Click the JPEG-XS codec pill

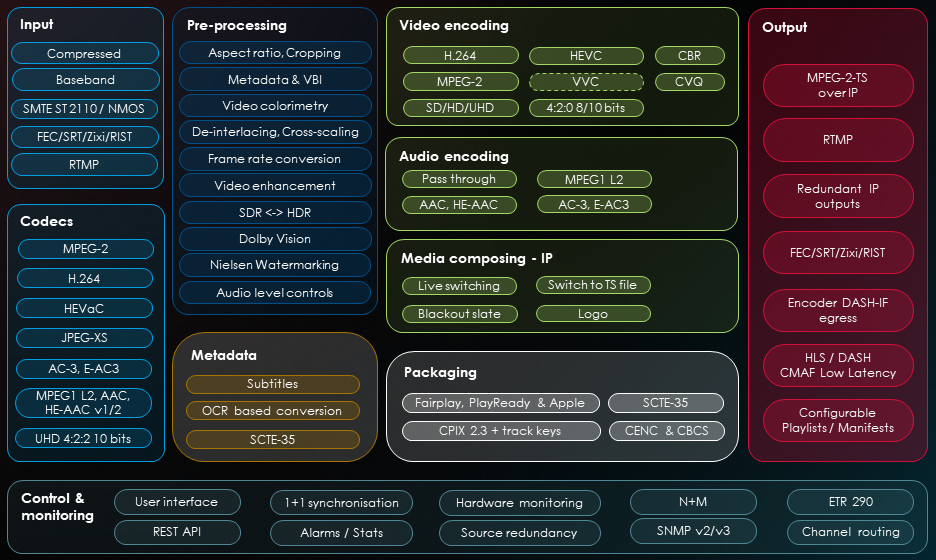coord(85,337)
